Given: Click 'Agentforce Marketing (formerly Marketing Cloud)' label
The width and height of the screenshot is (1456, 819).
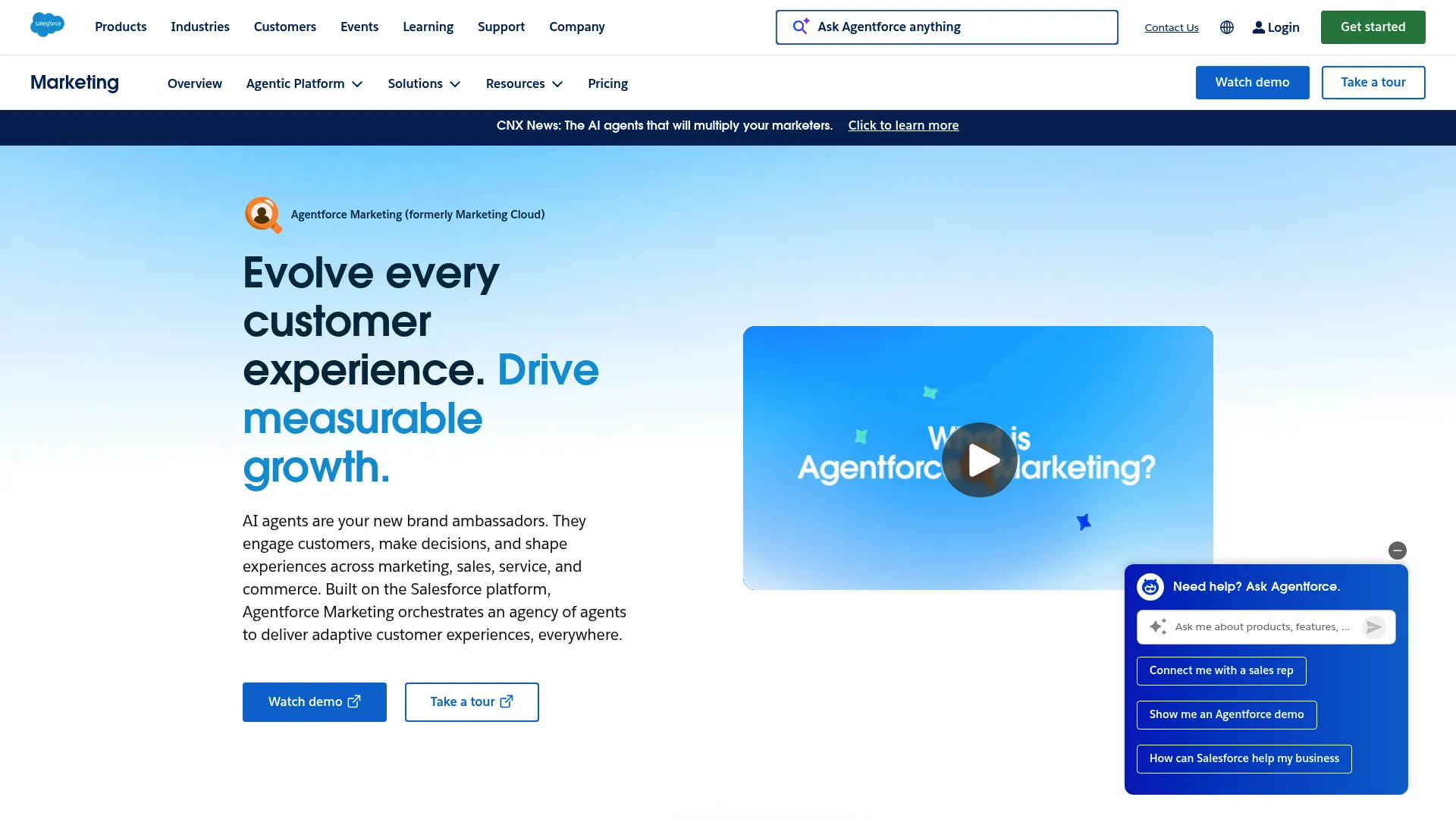Looking at the screenshot, I should [418, 215].
